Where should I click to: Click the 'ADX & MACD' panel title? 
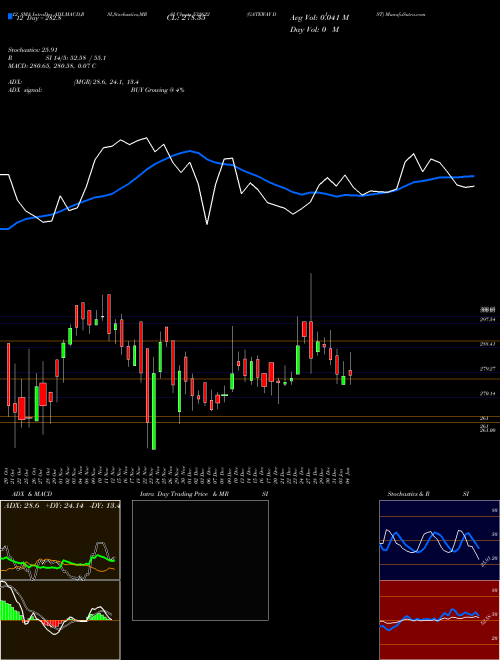(32, 494)
